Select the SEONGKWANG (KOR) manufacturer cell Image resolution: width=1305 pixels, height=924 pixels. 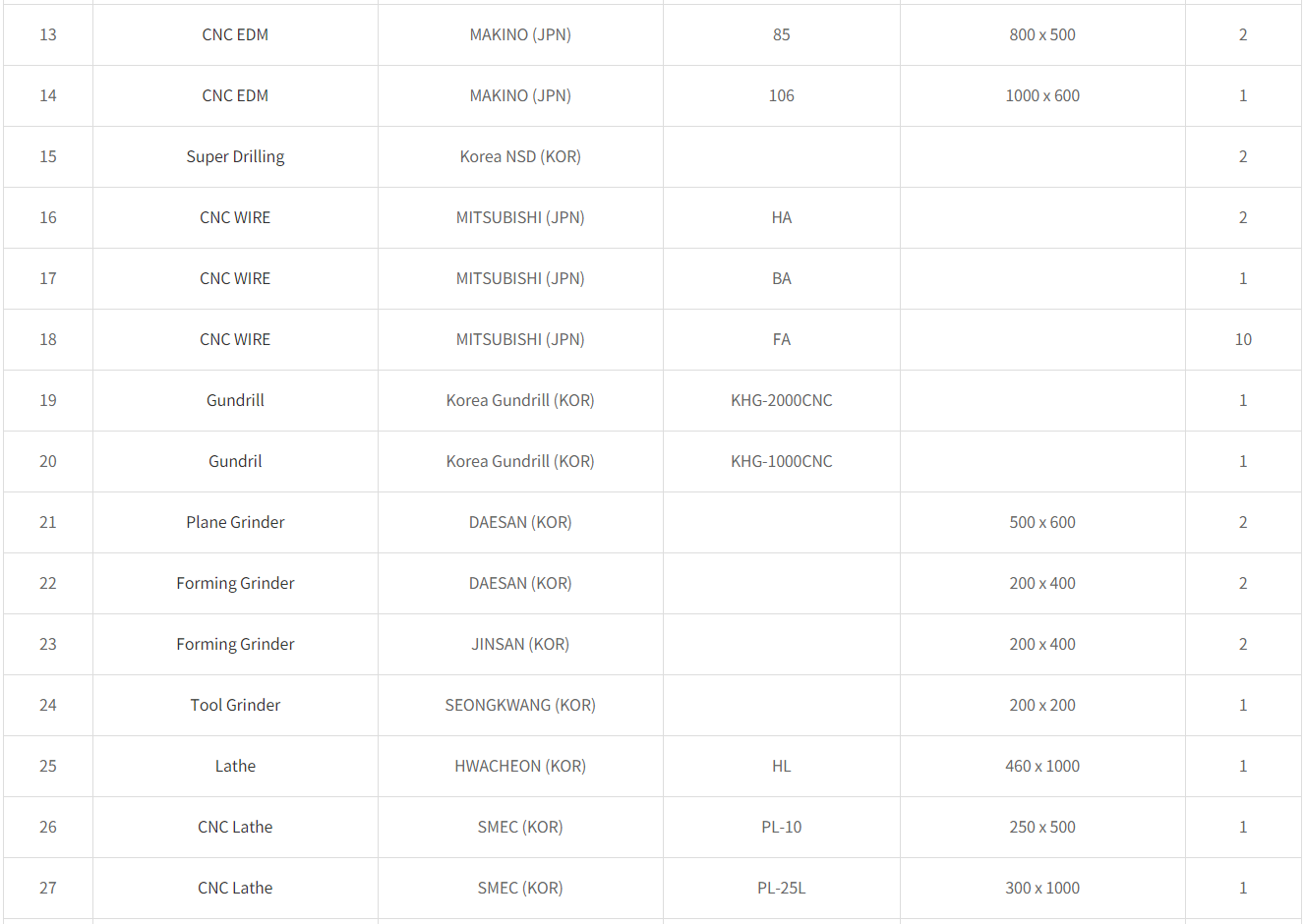click(x=520, y=706)
